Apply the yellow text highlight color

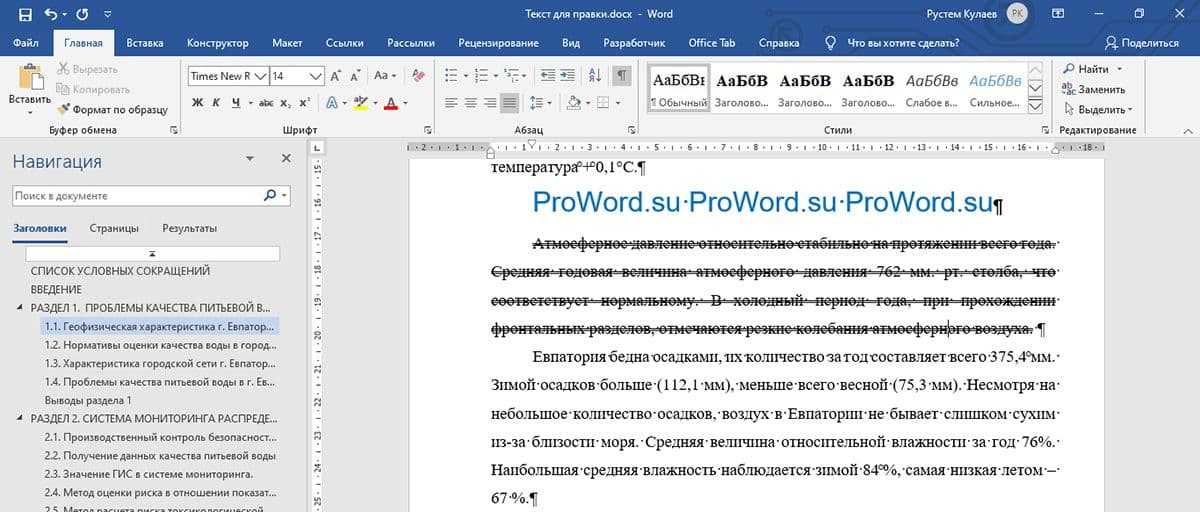coord(360,102)
